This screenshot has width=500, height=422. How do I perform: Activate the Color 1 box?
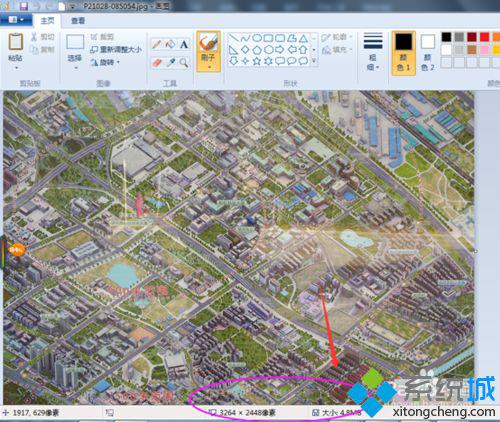403,53
